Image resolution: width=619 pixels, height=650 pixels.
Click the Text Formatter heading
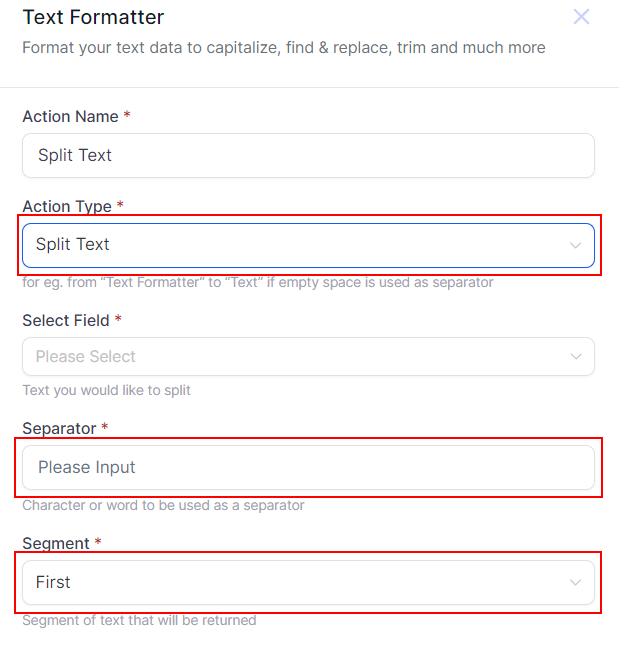point(93,17)
